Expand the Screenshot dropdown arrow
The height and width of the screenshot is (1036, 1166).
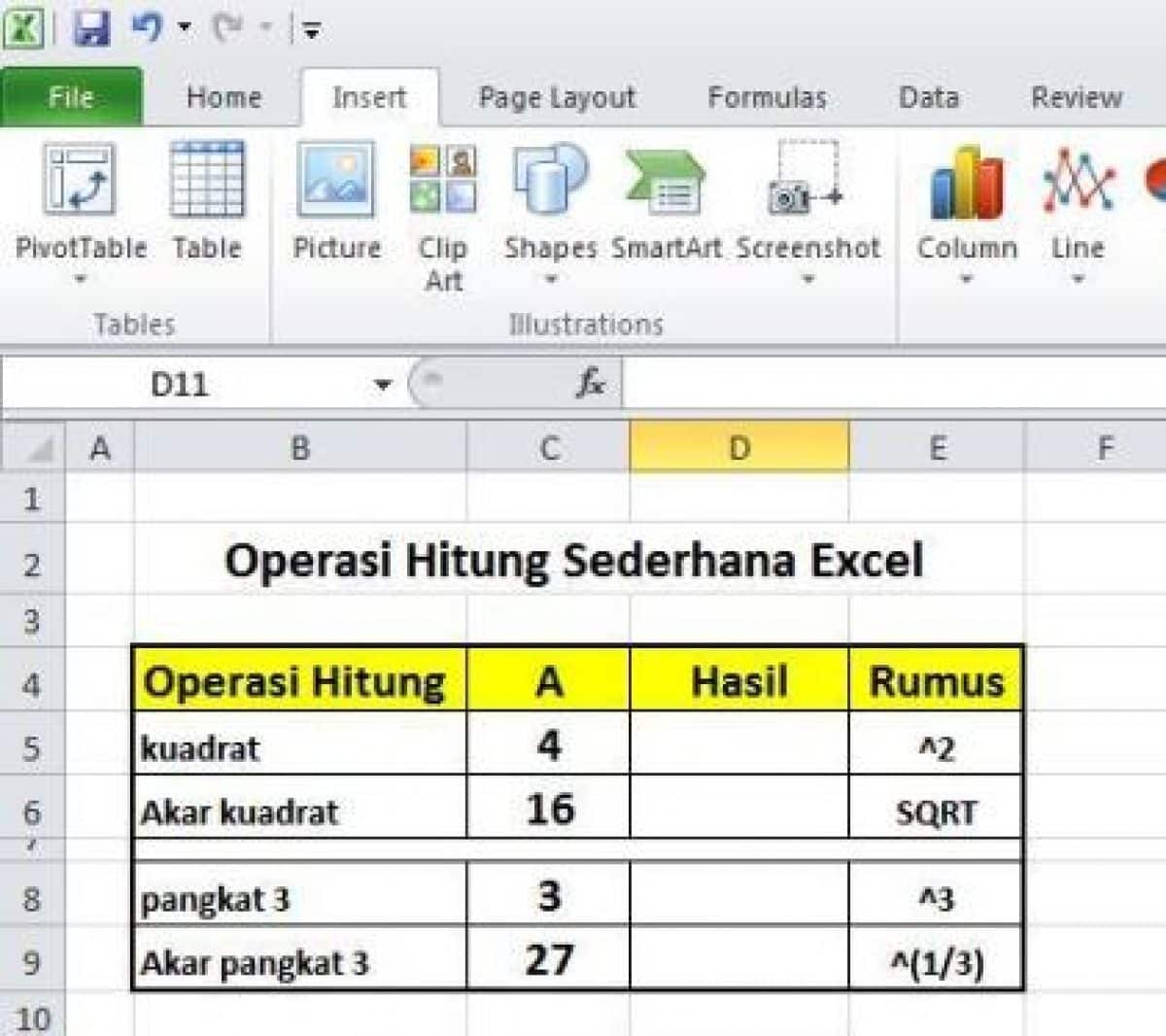point(807,280)
